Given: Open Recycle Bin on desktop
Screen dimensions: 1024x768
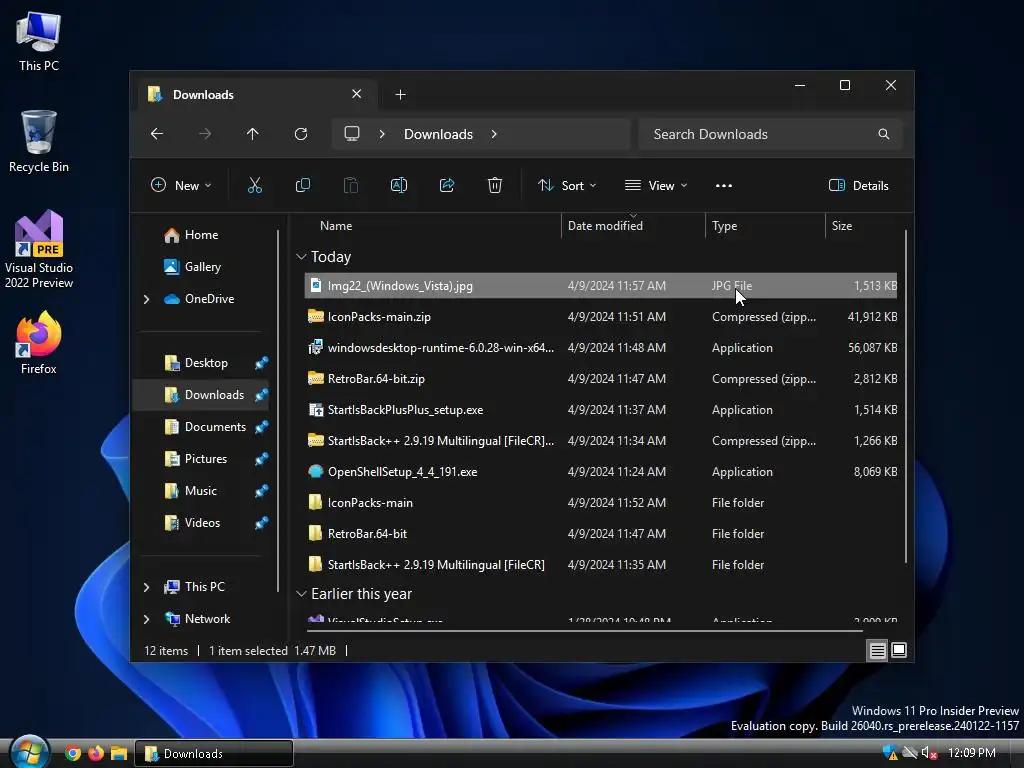Looking at the screenshot, I should [x=39, y=141].
